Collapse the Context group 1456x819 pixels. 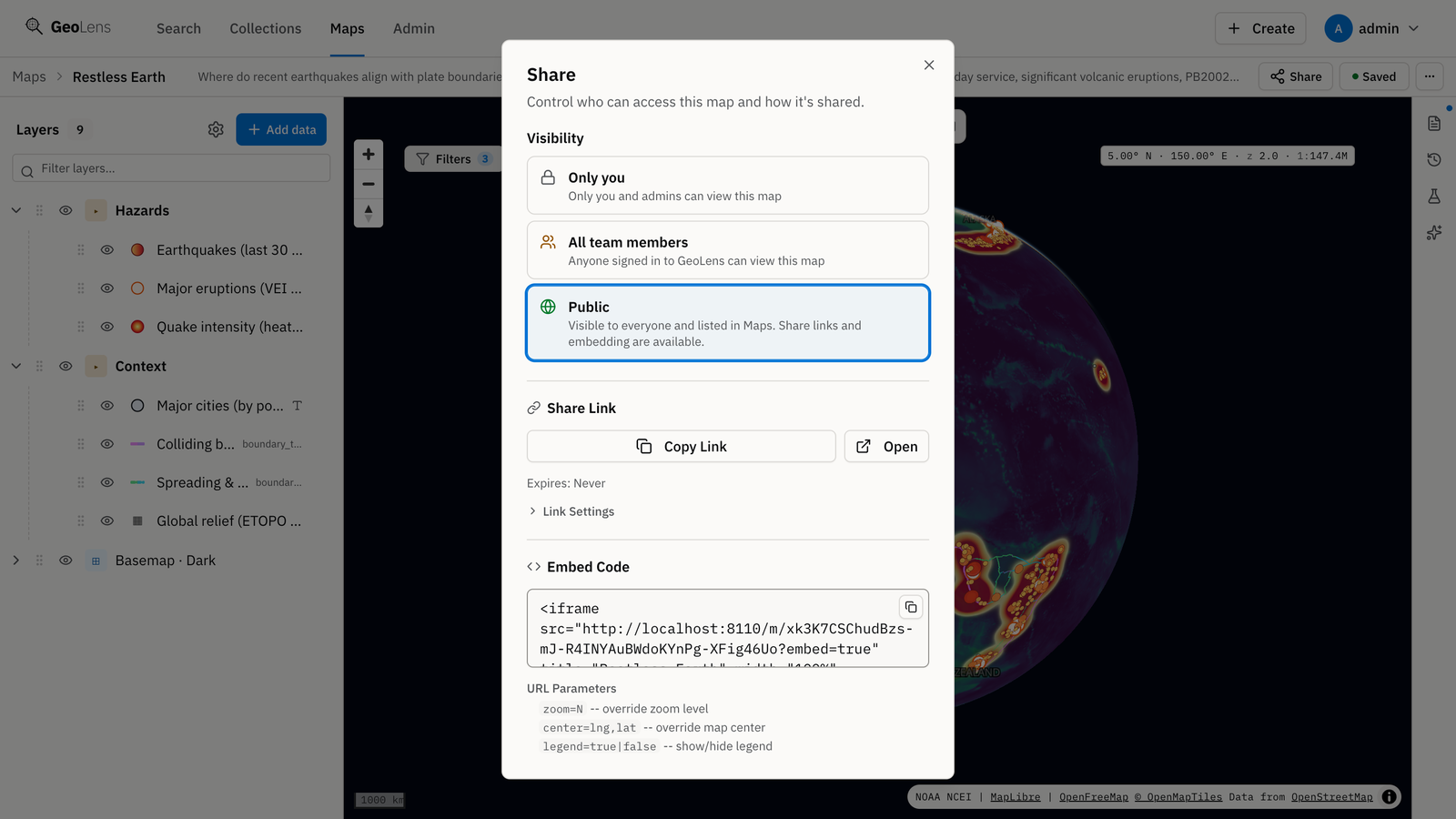pyautogui.click(x=16, y=366)
